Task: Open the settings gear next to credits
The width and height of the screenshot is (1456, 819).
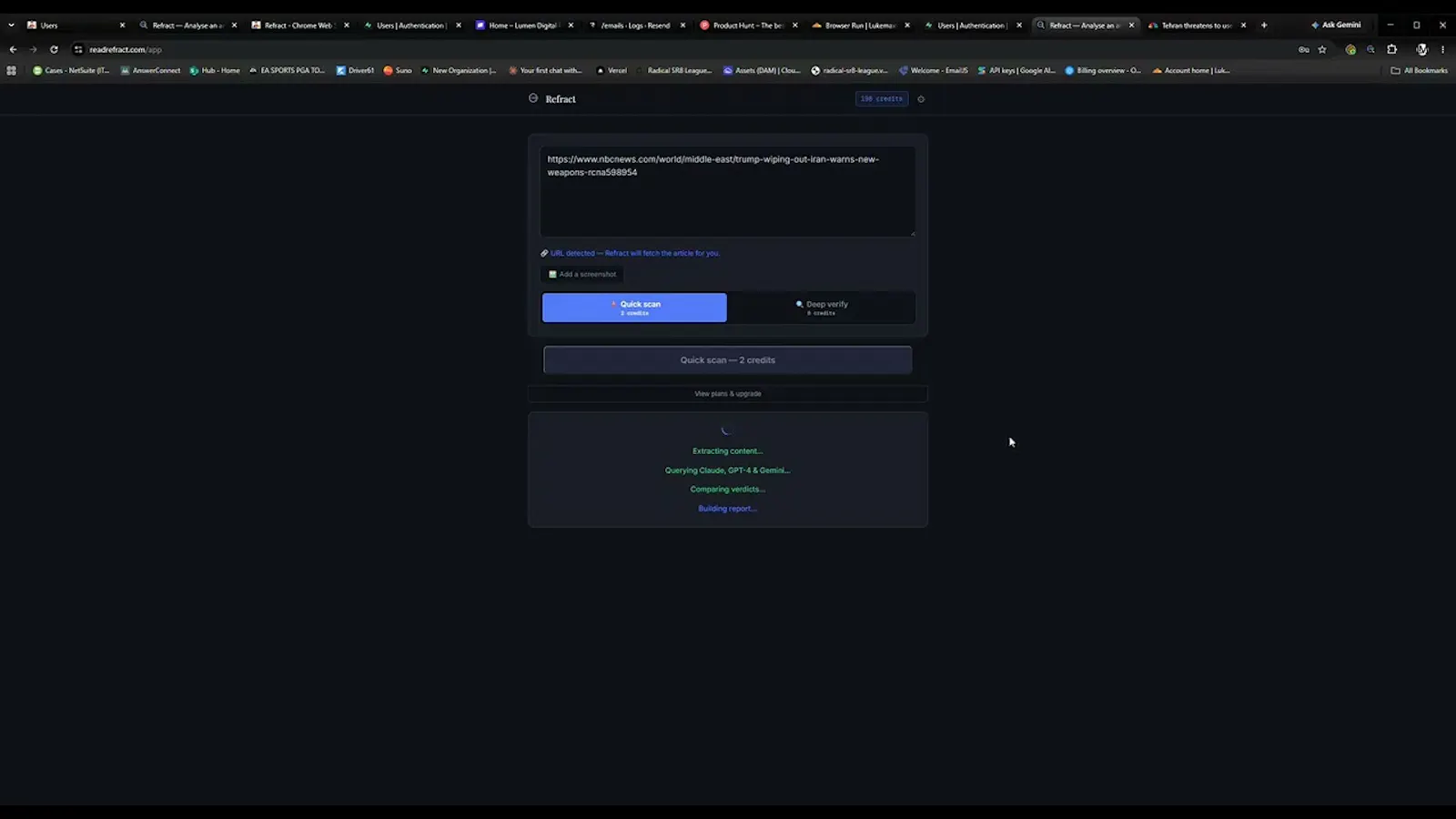Action: pyautogui.click(x=921, y=99)
